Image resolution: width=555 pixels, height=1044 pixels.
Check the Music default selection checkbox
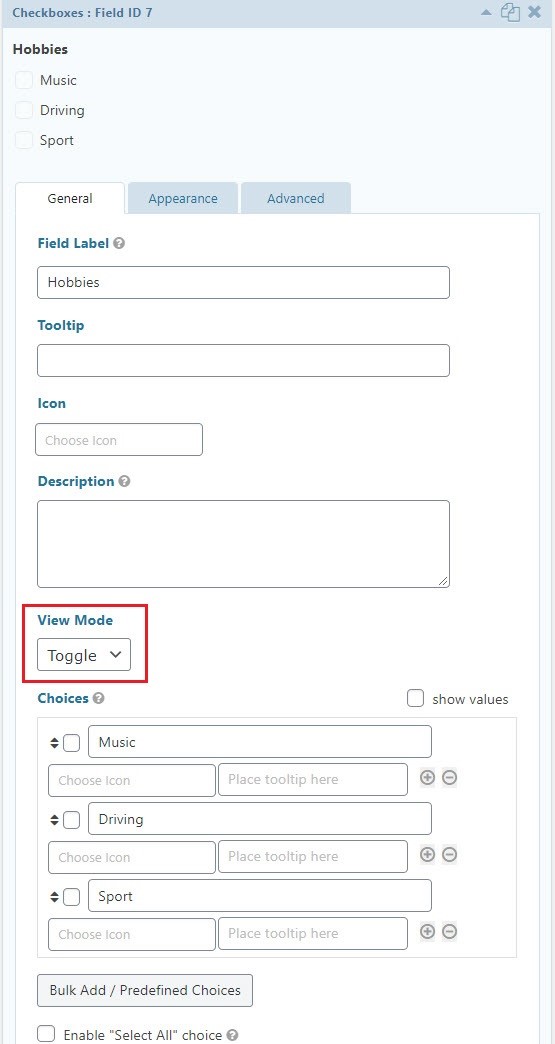click(71, 742)
